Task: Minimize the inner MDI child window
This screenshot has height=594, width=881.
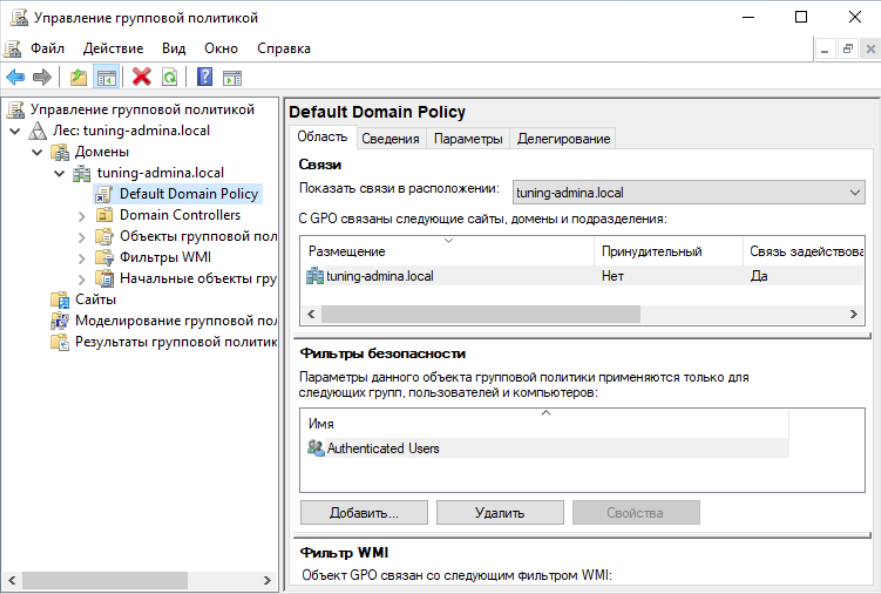Action: tap(825, 49)
